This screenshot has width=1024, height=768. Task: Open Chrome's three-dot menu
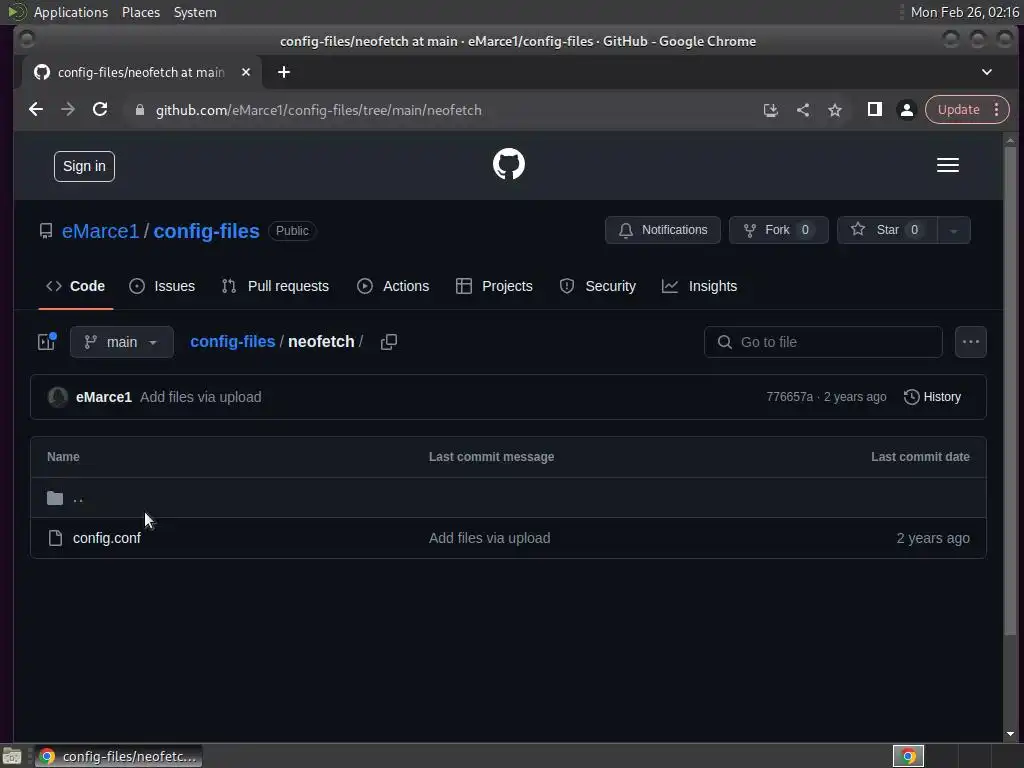tap(997, 110)
